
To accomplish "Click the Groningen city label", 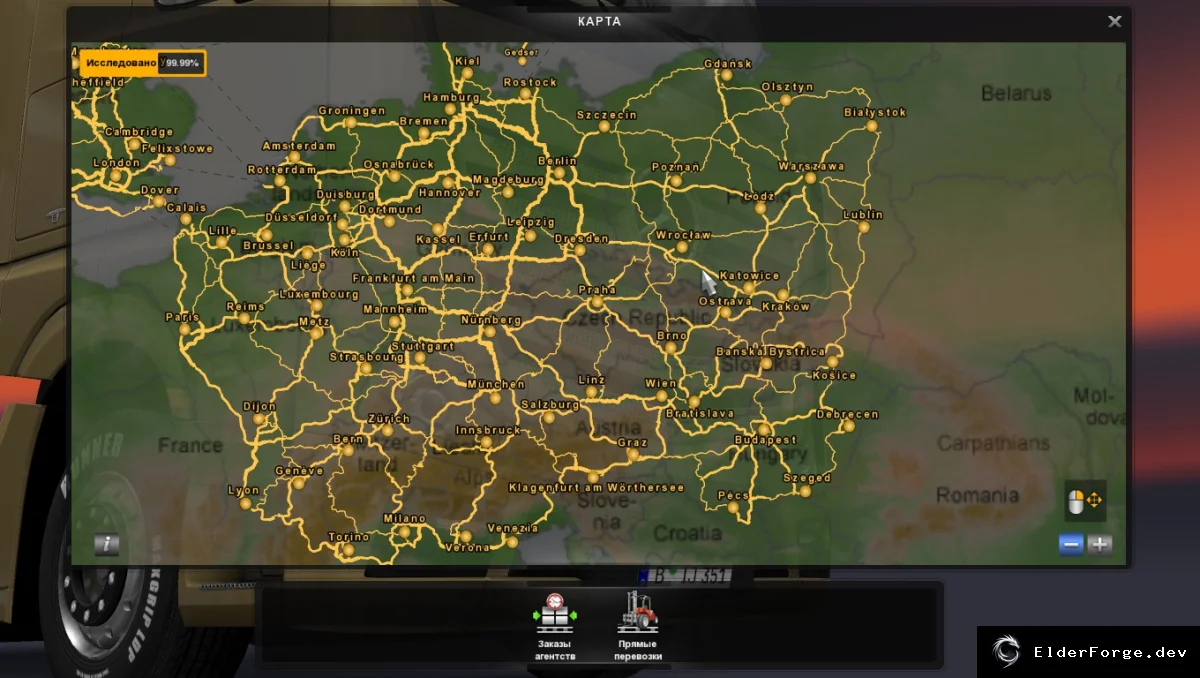I will [352, 111].
